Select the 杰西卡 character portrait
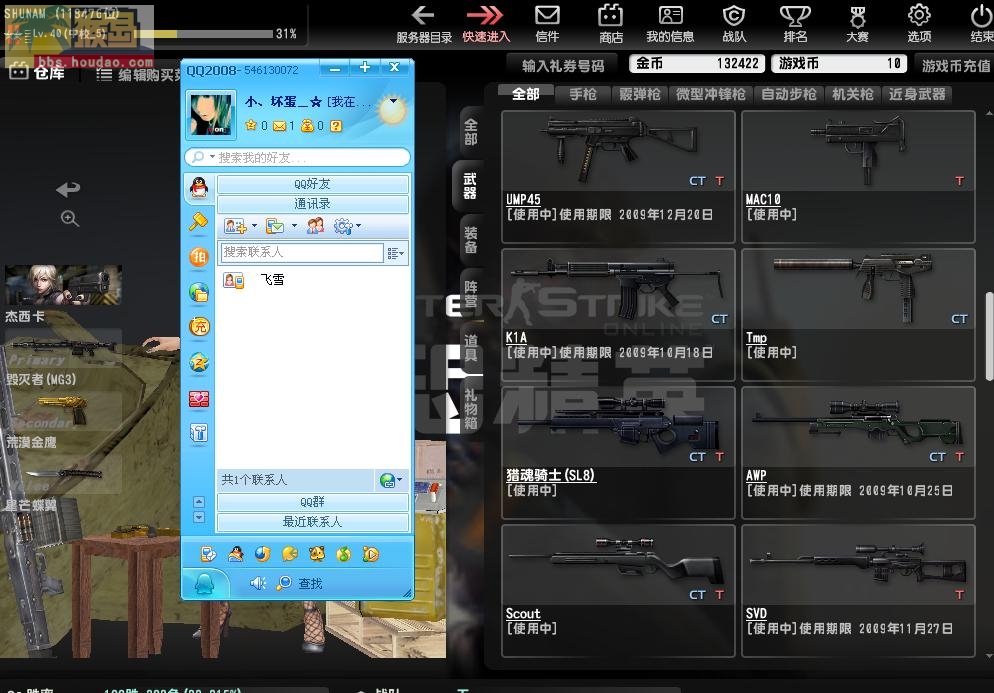 coord(63,285)
